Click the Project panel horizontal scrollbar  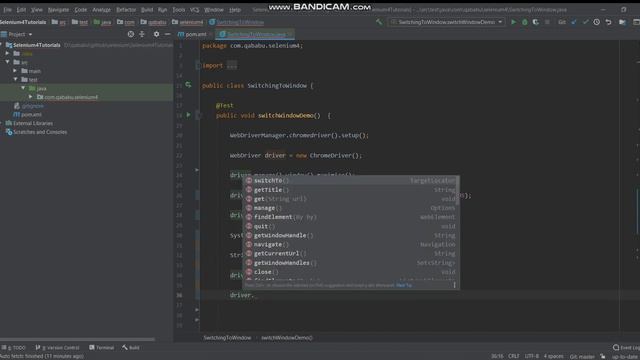coord(78,339)
